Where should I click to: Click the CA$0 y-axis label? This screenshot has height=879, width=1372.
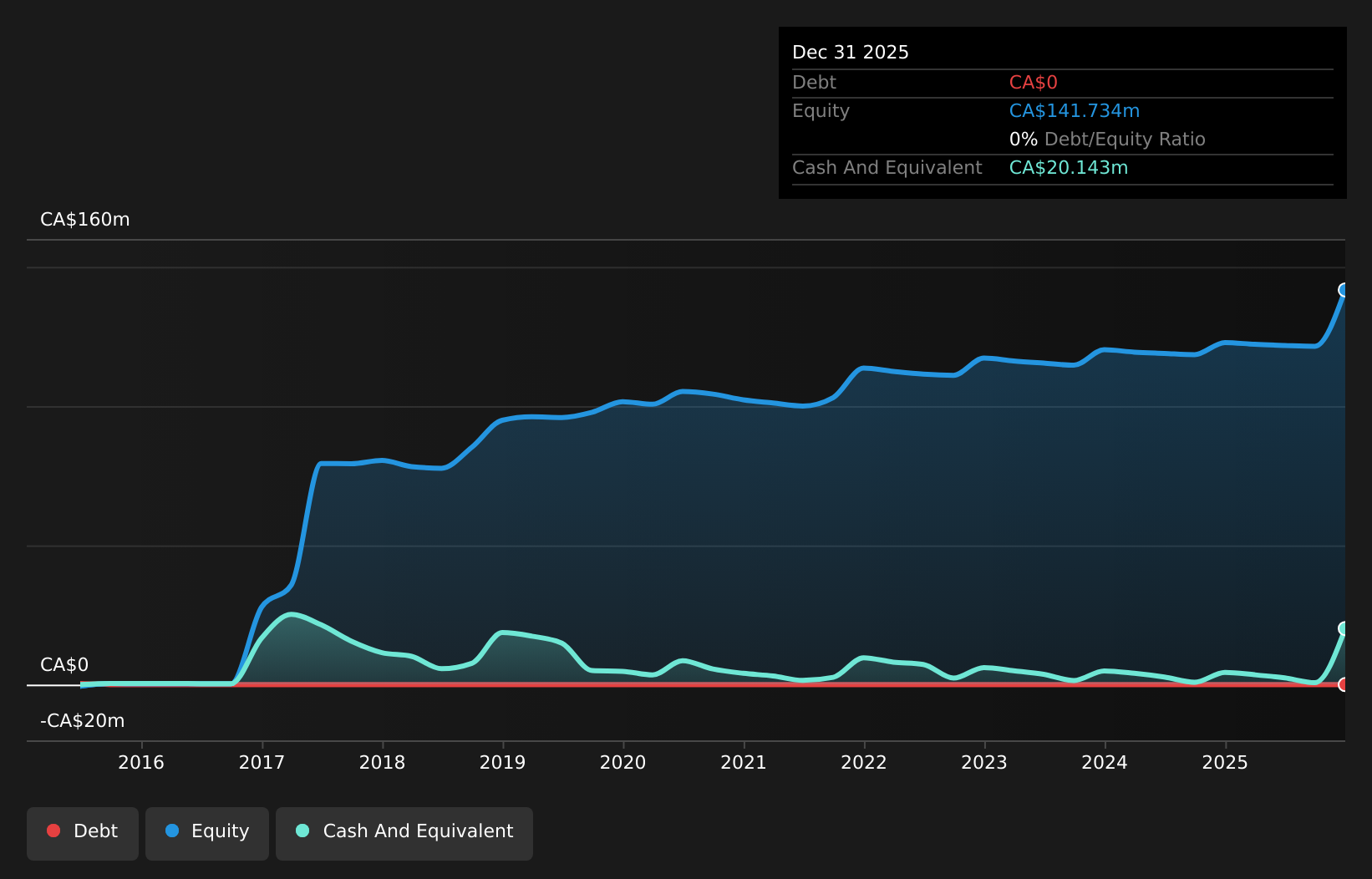64,665
